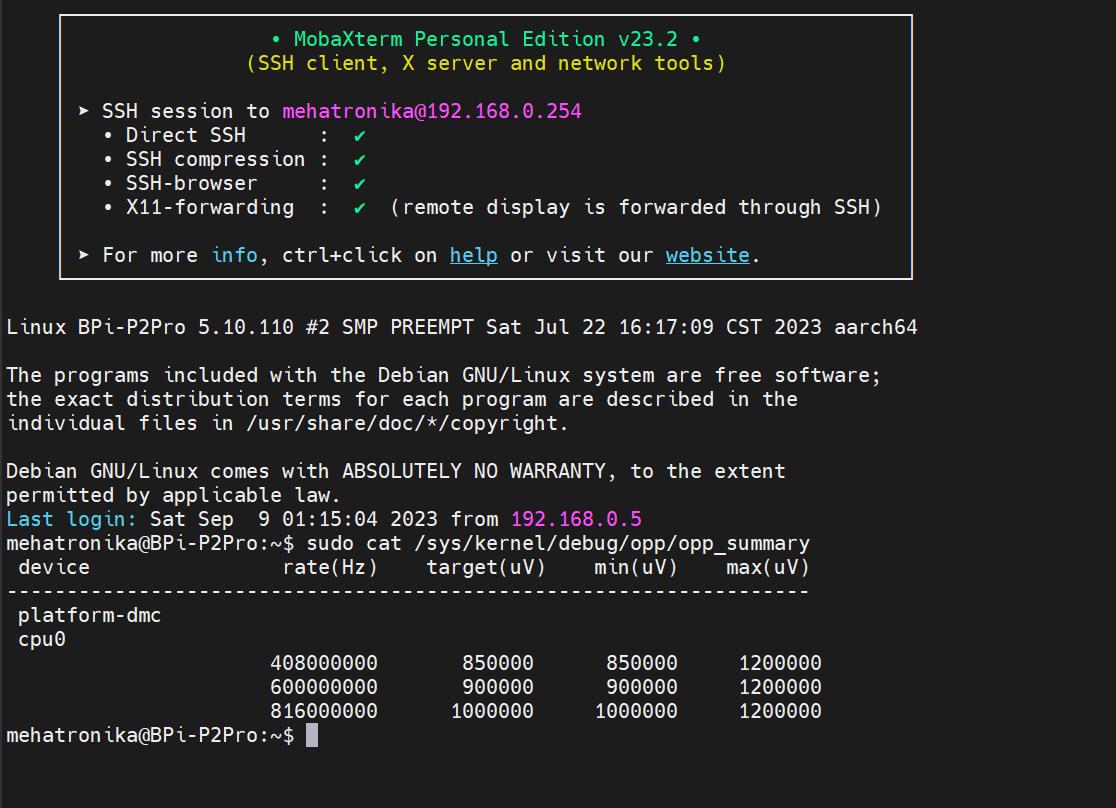Click the "platform-dmc" device entry
Image resolution: width=1116 pixels, height=808 pixels.
click(89, 615)
